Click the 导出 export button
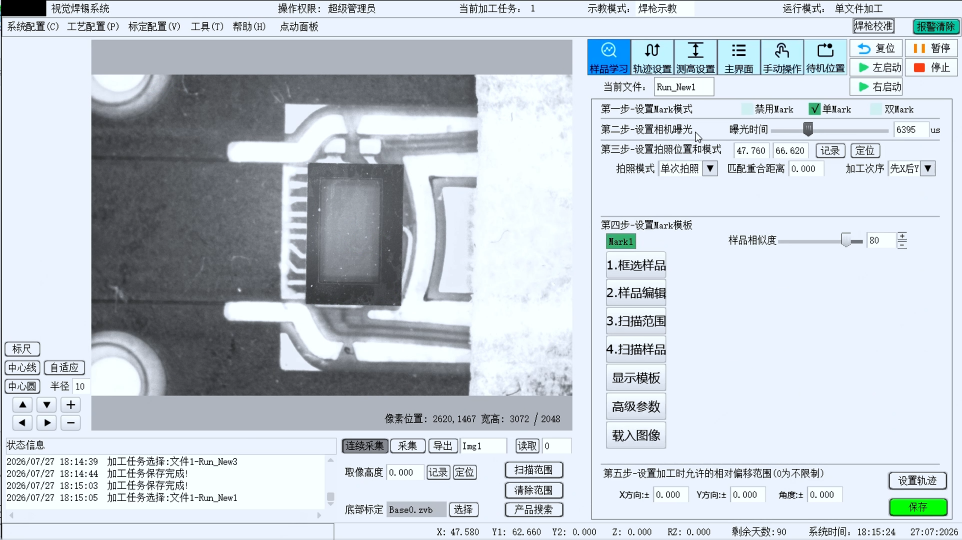The image size is (962, 540). [442, 446]
